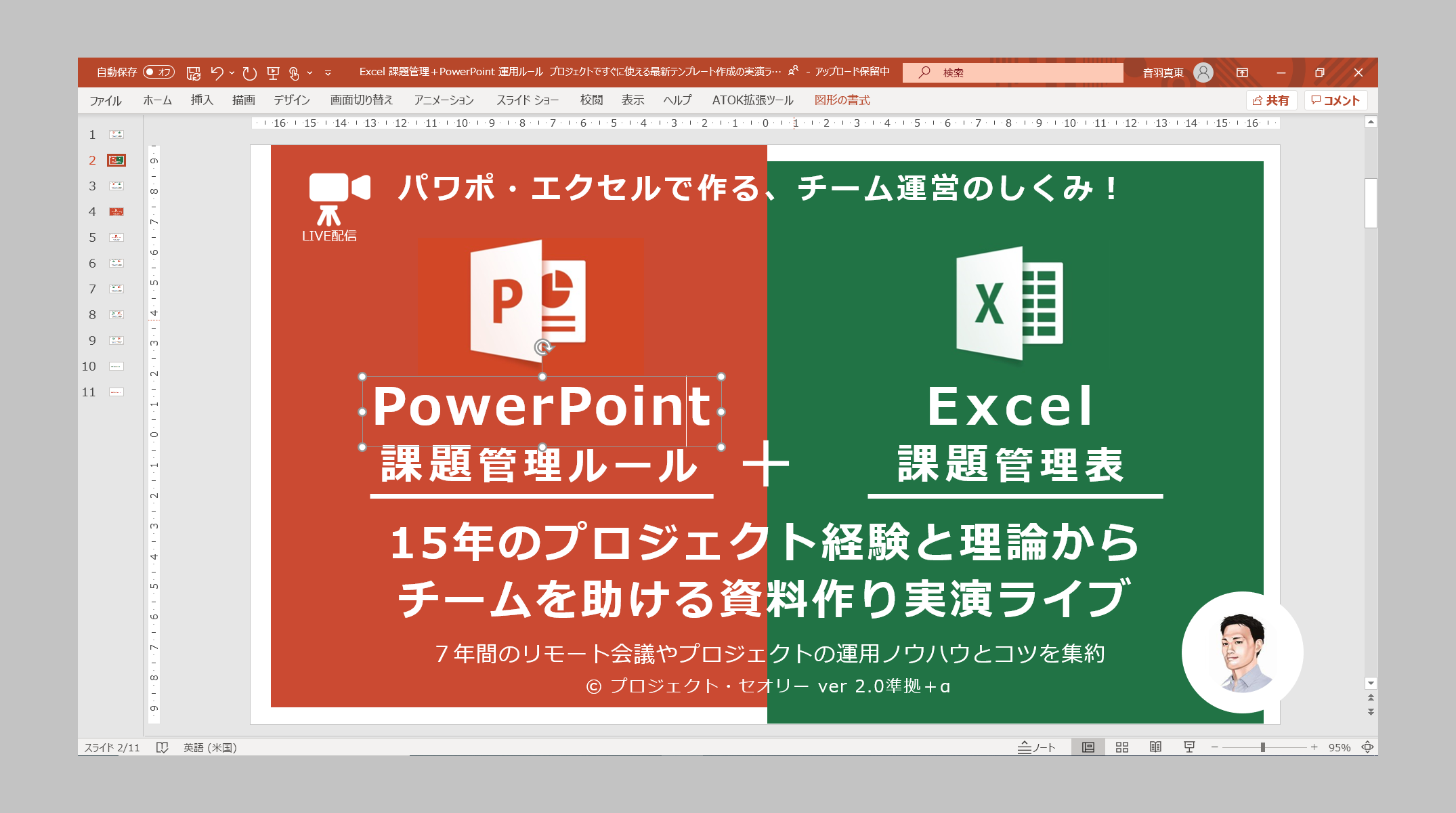
Task: Select slide 5 thumbnail
Action: pos(116,237)
